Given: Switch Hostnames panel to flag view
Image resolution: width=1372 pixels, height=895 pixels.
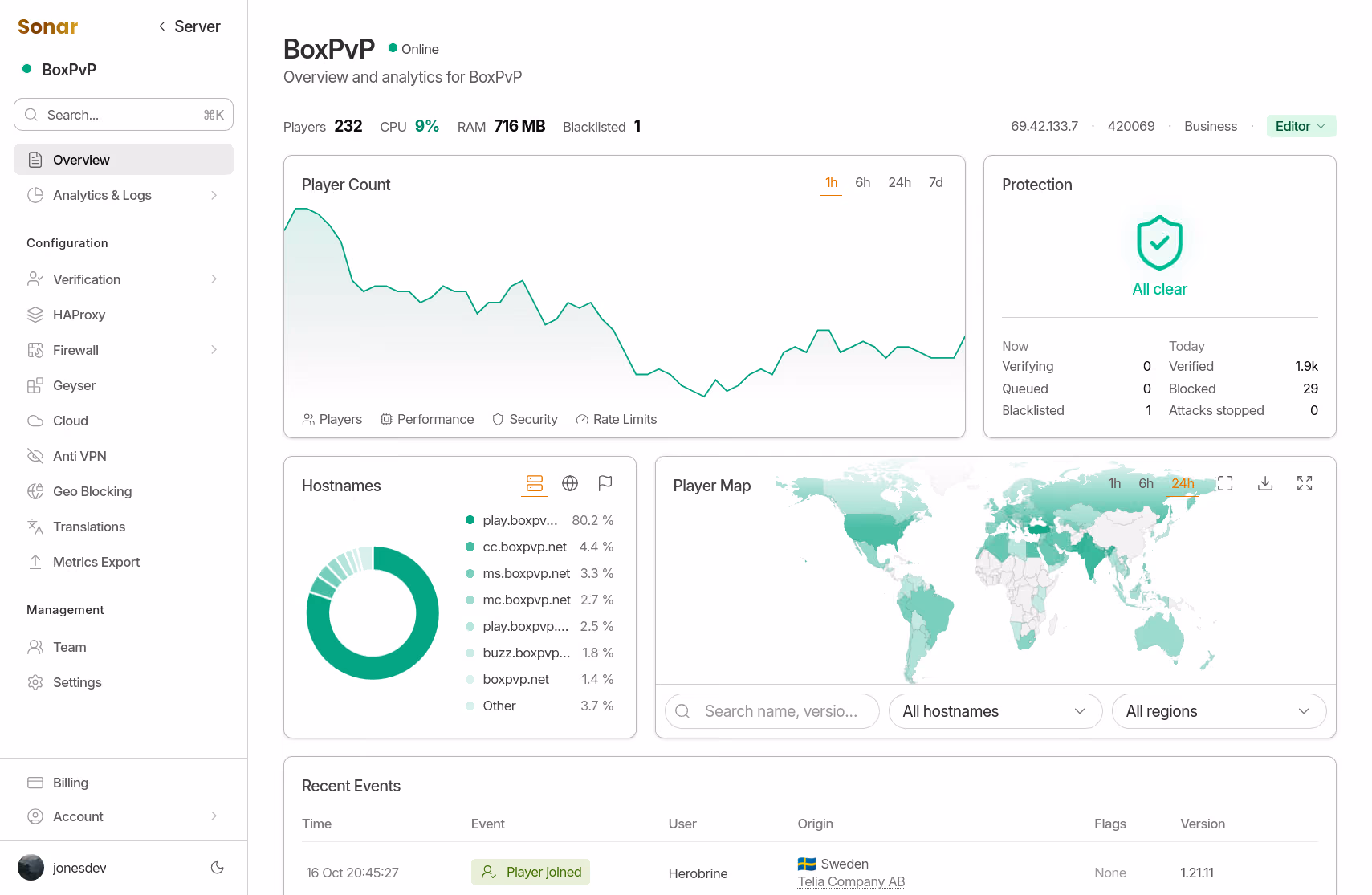Looking at the screenshot, I should [x=605, y=483].
